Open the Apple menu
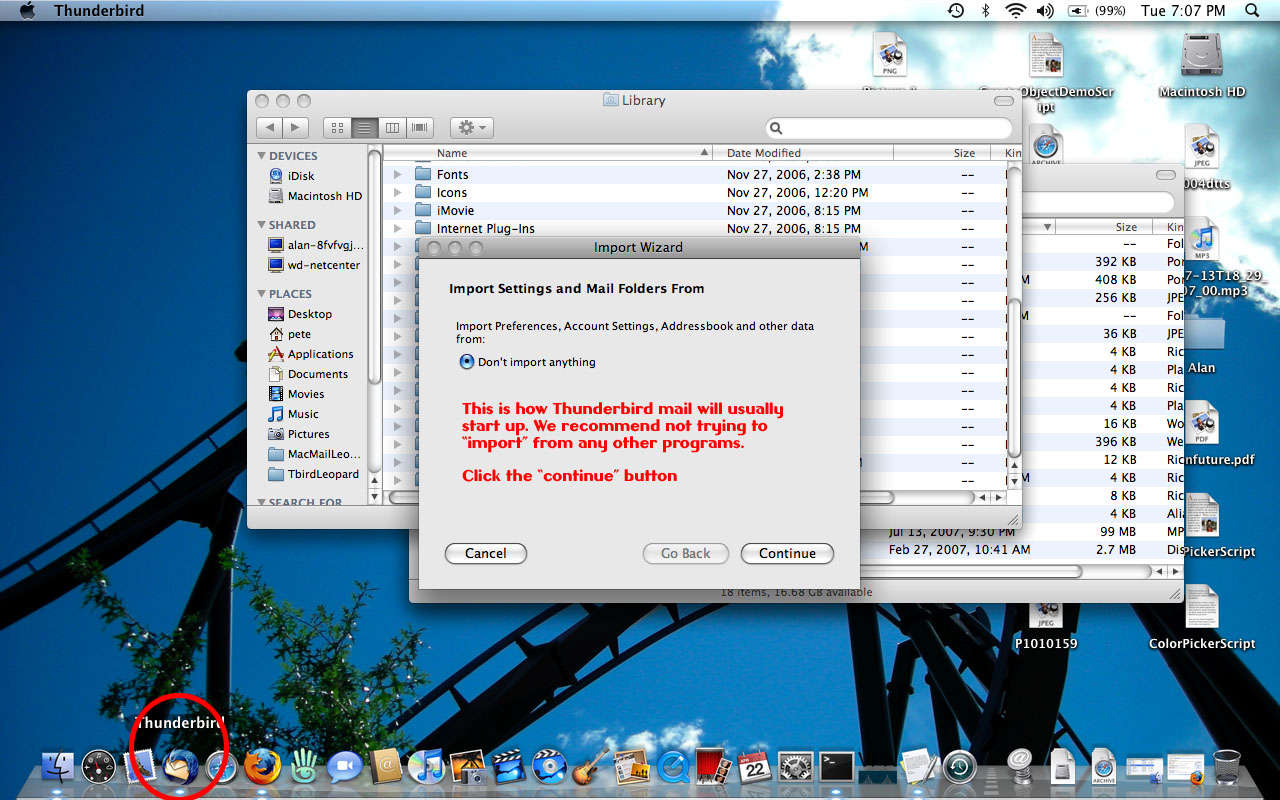Viewport: 1280px width, 800px height. [x=27, y=10]
